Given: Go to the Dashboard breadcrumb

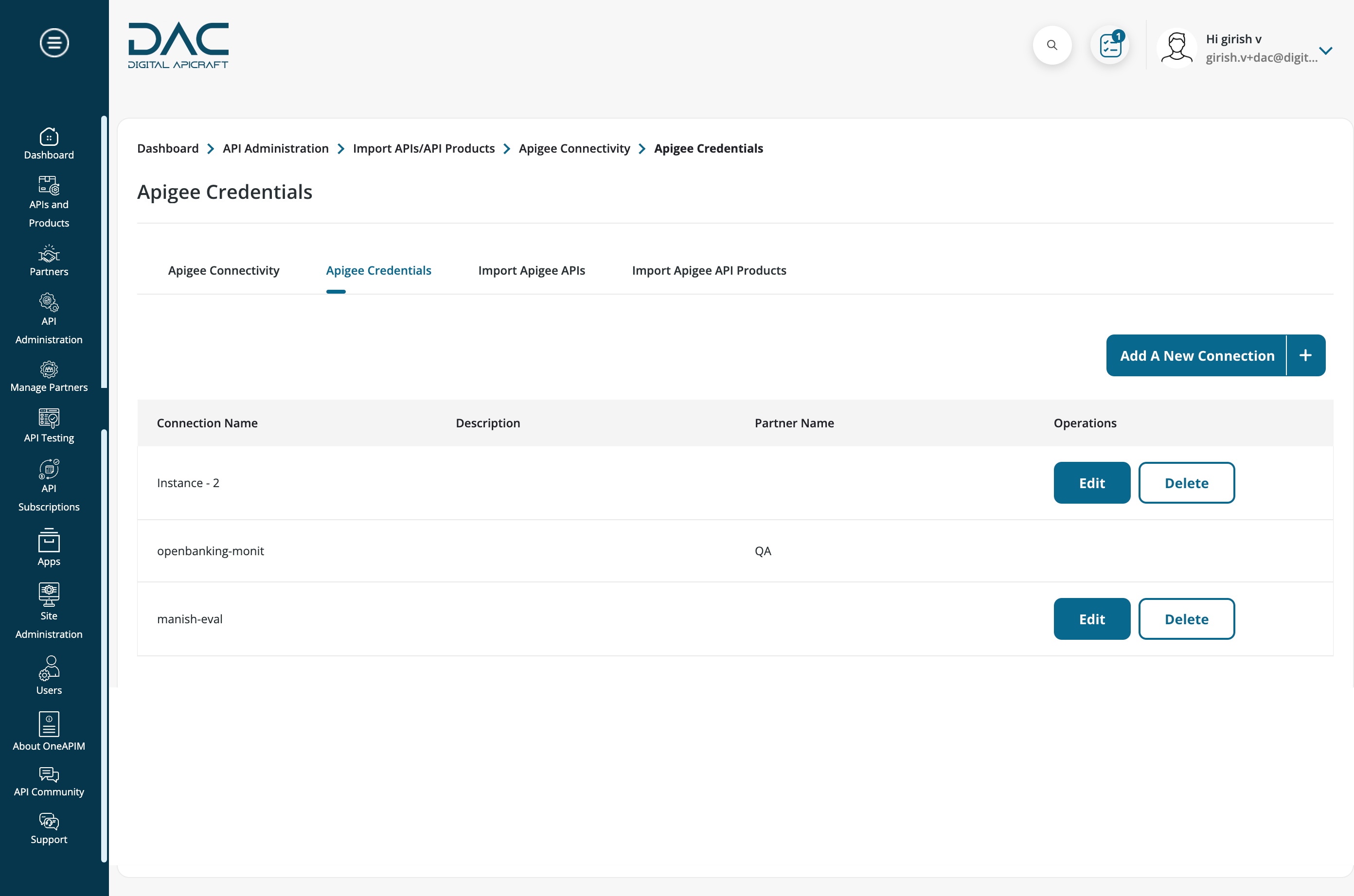Looking at the screenshot, I should 168,149.
